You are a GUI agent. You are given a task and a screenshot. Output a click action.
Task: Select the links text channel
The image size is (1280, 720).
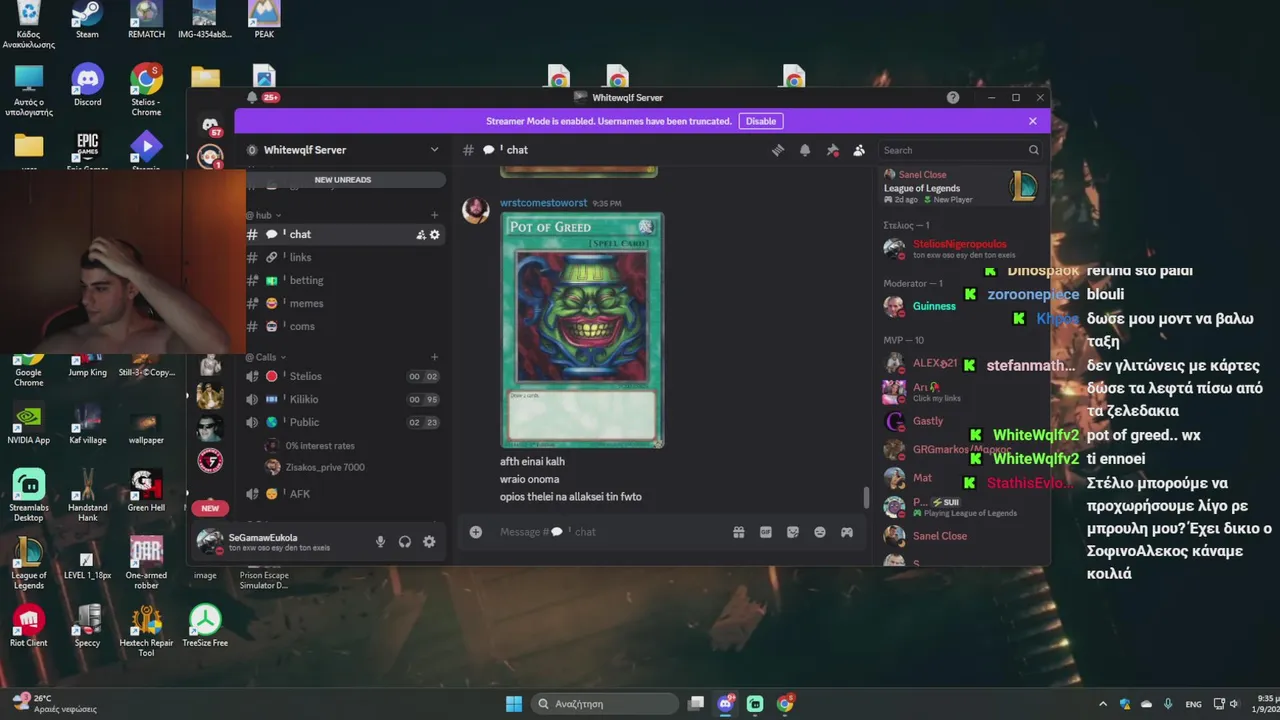(344, 257)
